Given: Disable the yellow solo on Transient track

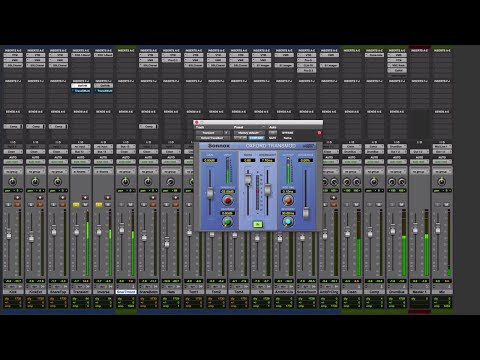Looking at the screenshot, I should tap(76, 204).
